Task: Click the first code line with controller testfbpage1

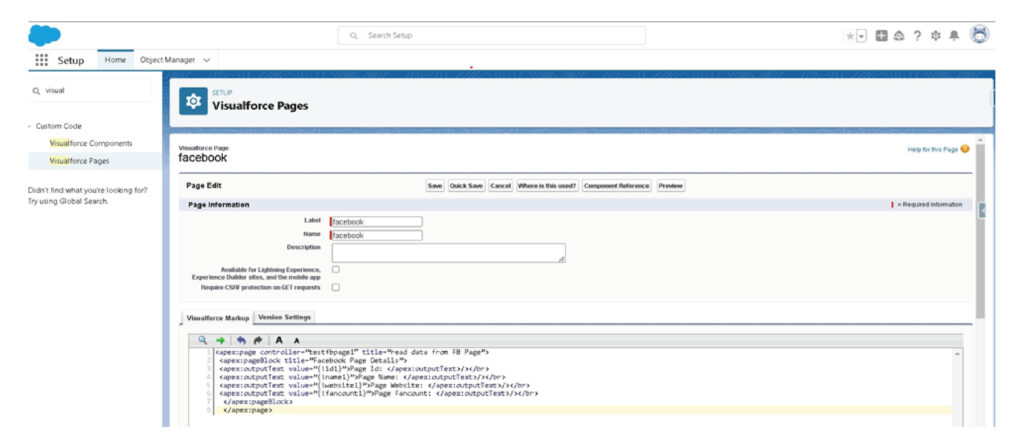Action: coord(352,352)
